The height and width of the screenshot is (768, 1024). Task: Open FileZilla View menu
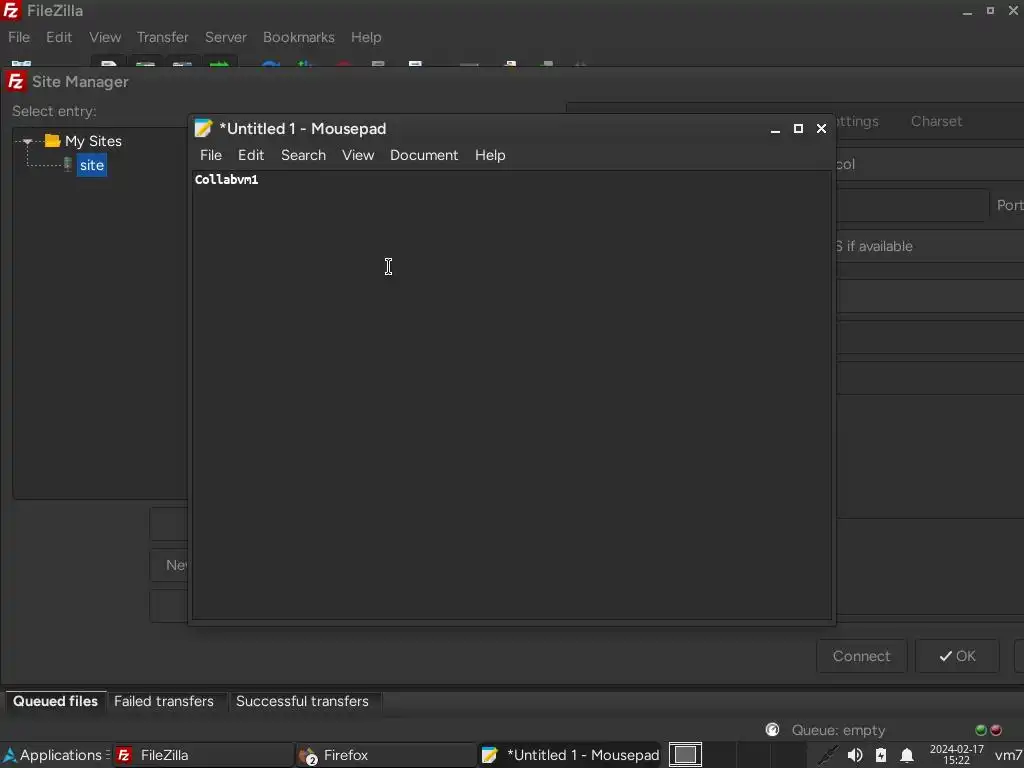pyautogui.click(x=105, y=37)
